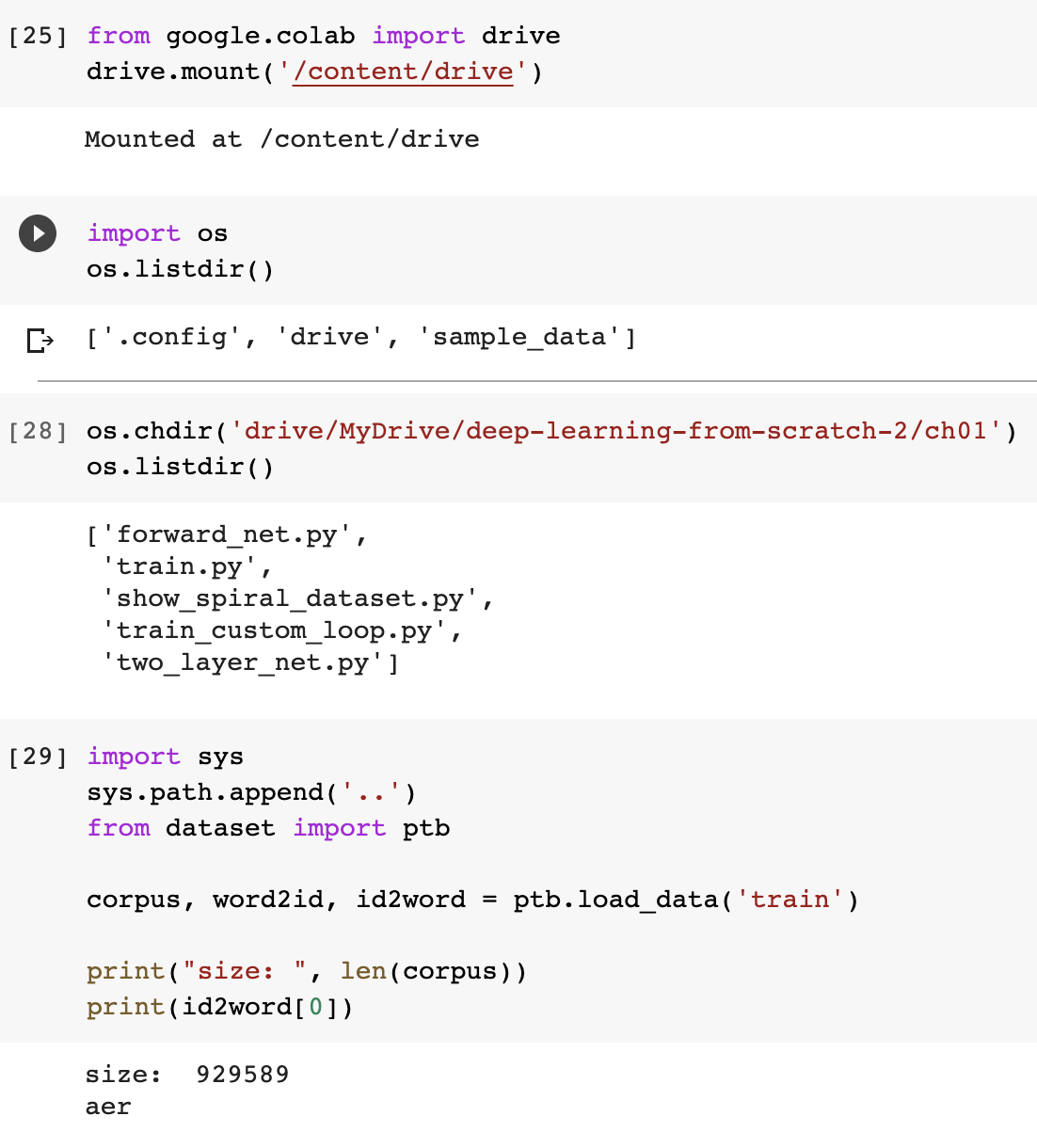Click the 'from google.colab import drive' line

(x=324, y=36)
